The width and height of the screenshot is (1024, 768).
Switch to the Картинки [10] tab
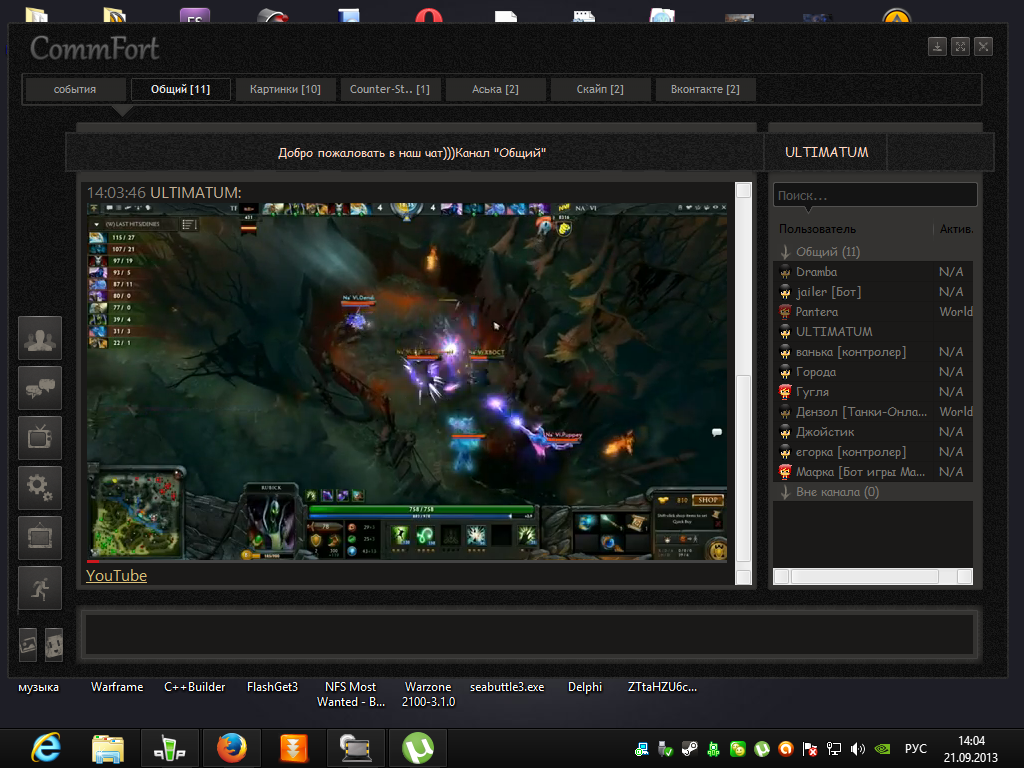[x=285, y=89]
